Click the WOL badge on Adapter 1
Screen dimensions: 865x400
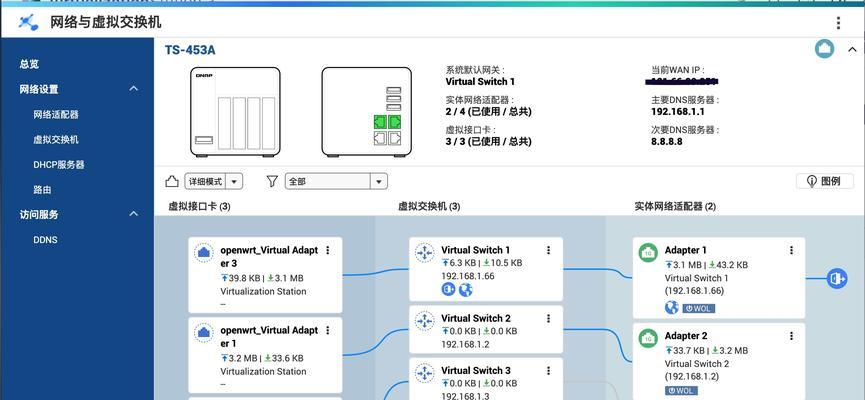pos(698,308)
